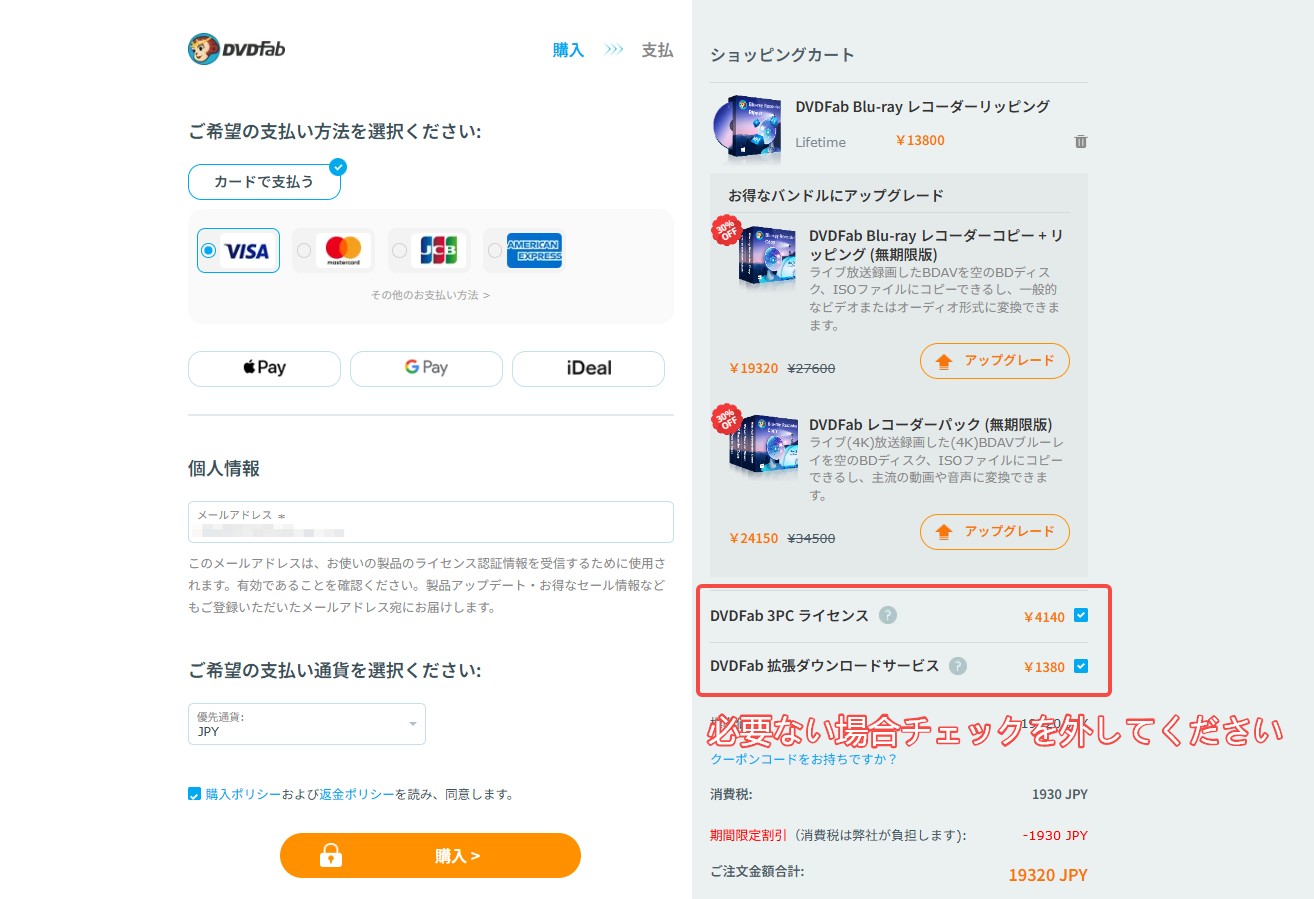Upgrade to DVDFab レコーダーパック bundle

[995, 532]
